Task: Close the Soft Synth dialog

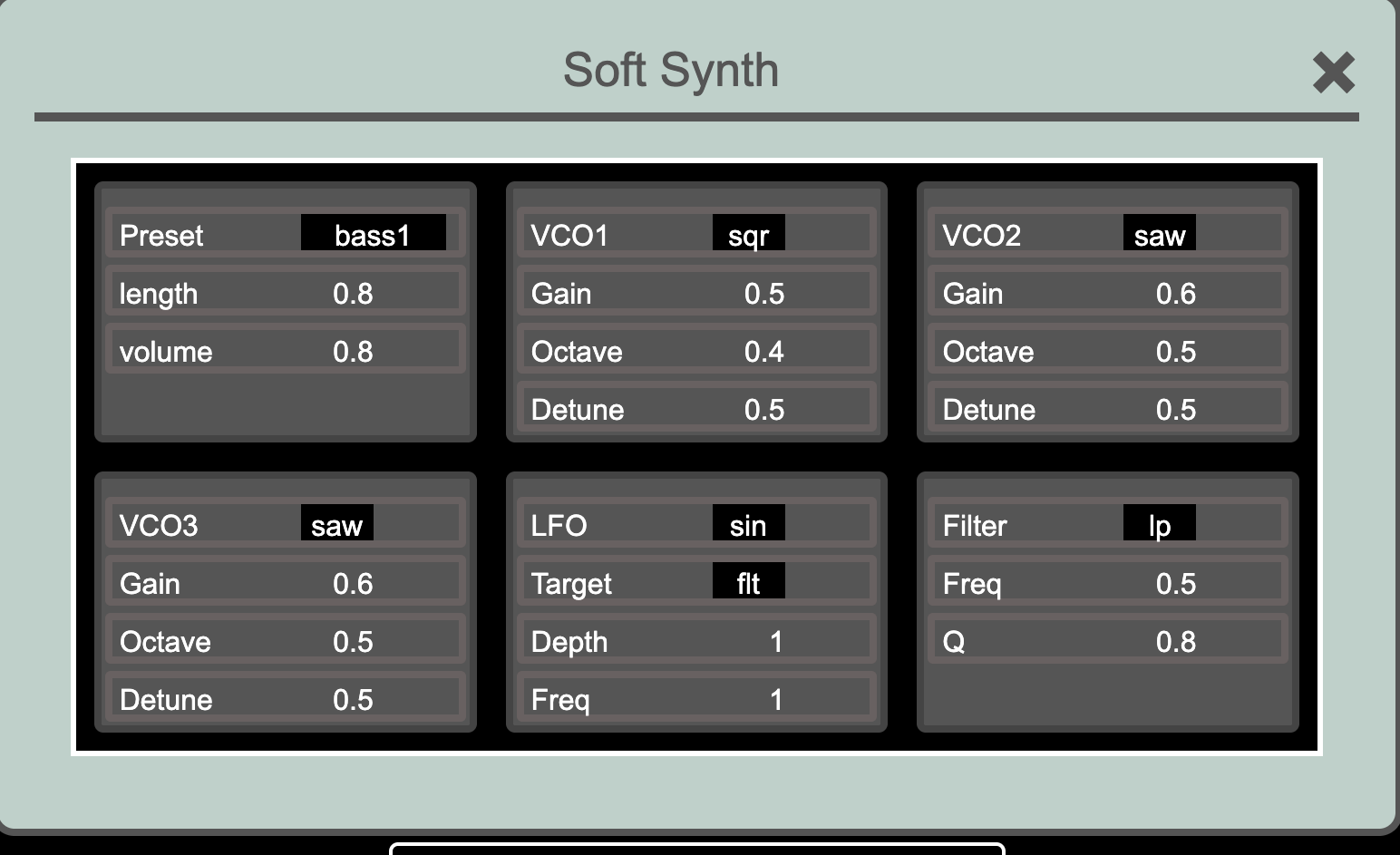Action: pyautogui.click(x=1333, y=73)
